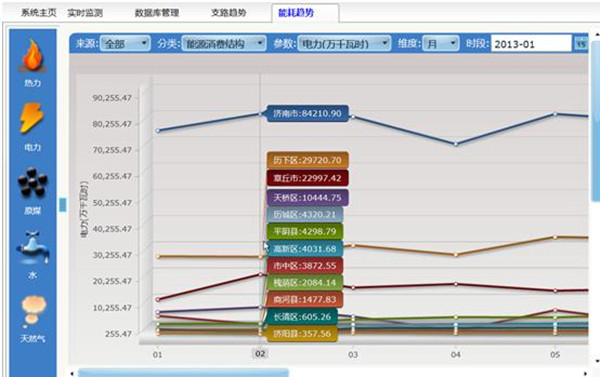Screen dimensions: 600x377
Task: Click the horizontal scrollbar right arrow
Action: tap(585, 373)
